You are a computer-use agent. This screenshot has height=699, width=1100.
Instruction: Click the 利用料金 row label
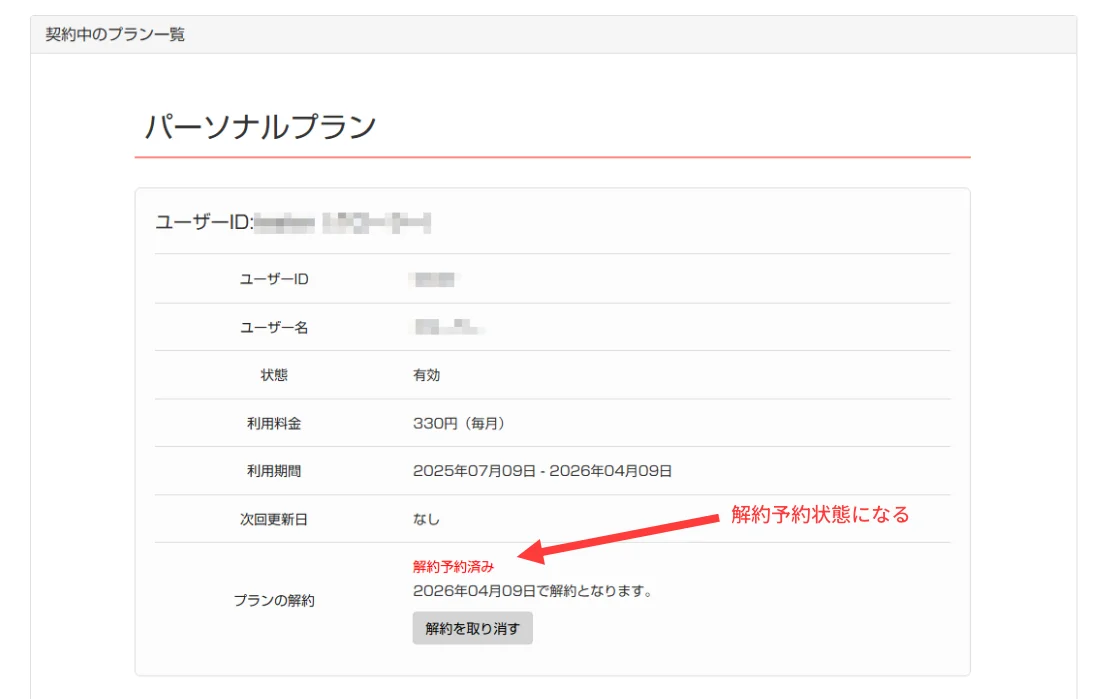pos(274,423)
